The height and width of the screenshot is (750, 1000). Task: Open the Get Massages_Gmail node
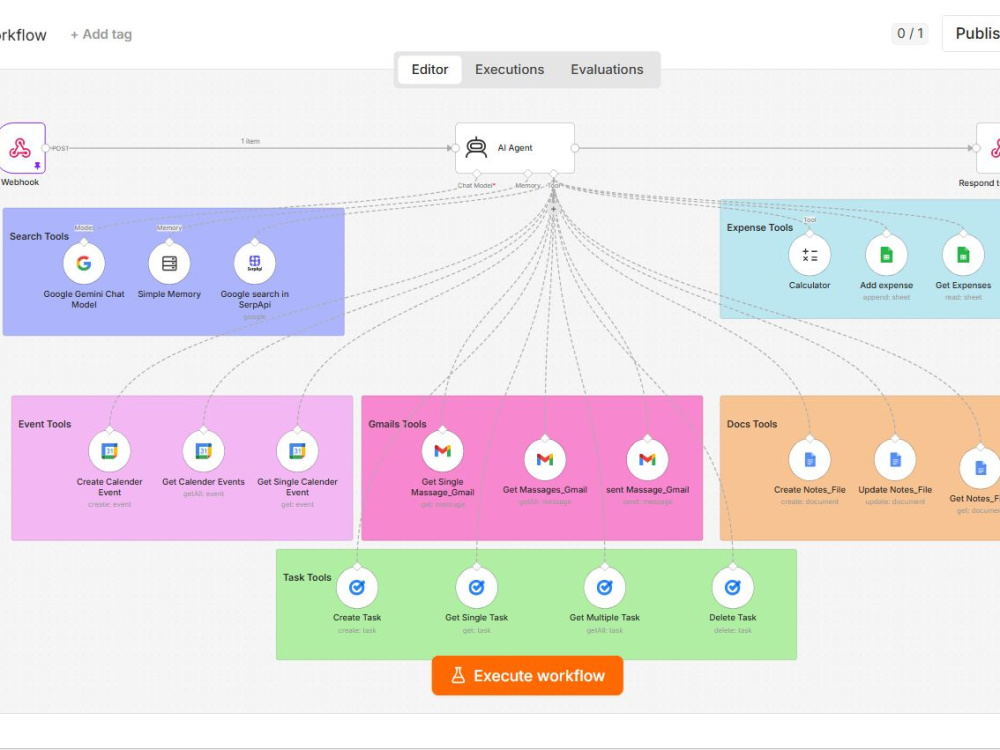[545, 459]
